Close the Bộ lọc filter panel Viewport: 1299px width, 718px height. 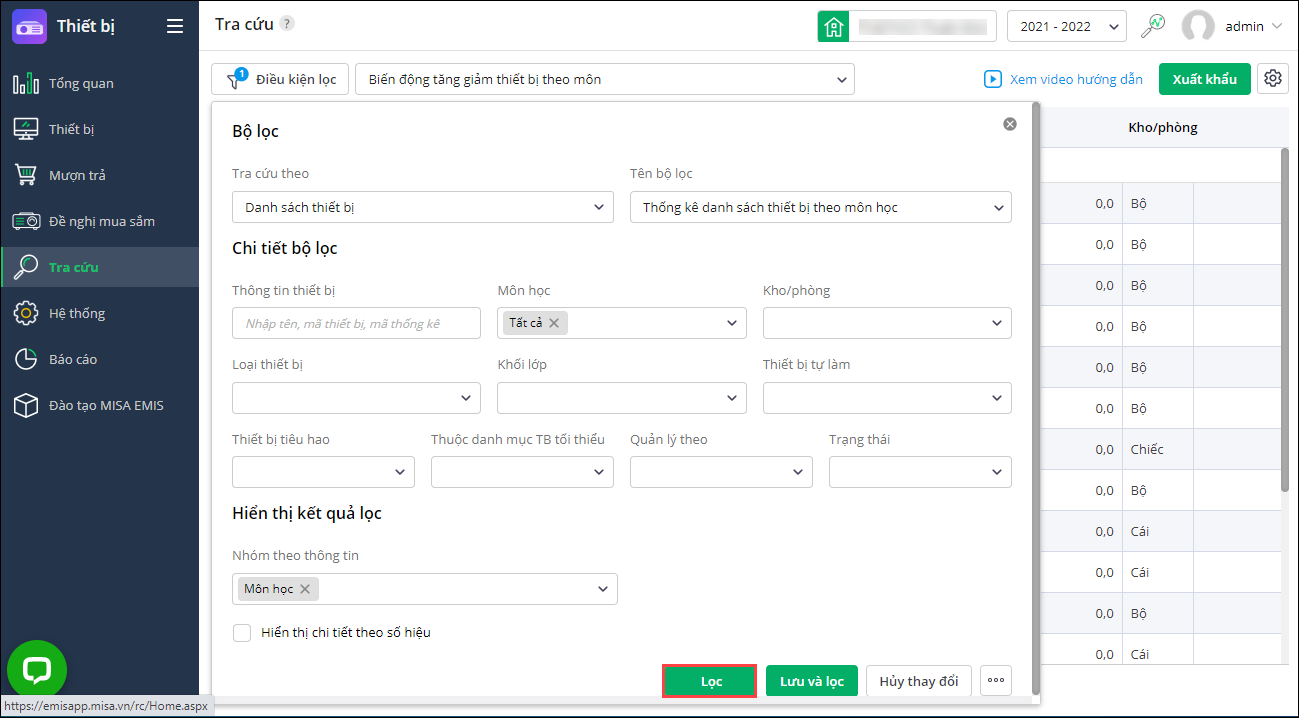[1010, 124]
